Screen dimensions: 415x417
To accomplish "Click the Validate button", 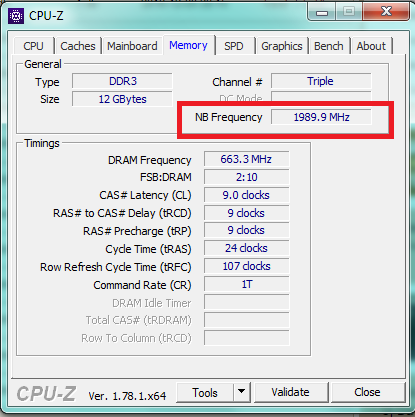I will point(290,392).
